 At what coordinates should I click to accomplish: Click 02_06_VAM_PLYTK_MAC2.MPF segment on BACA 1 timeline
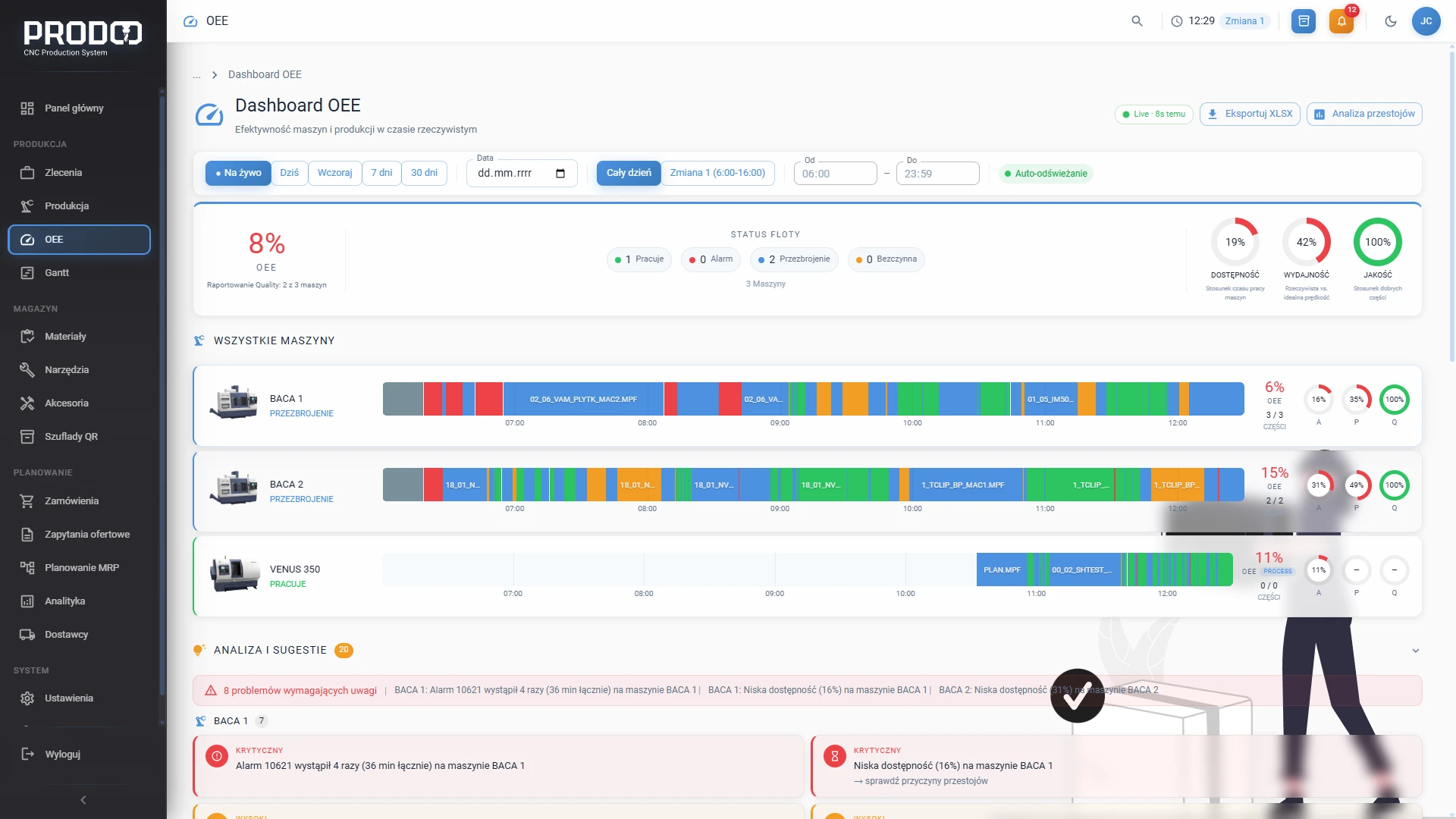583,399
